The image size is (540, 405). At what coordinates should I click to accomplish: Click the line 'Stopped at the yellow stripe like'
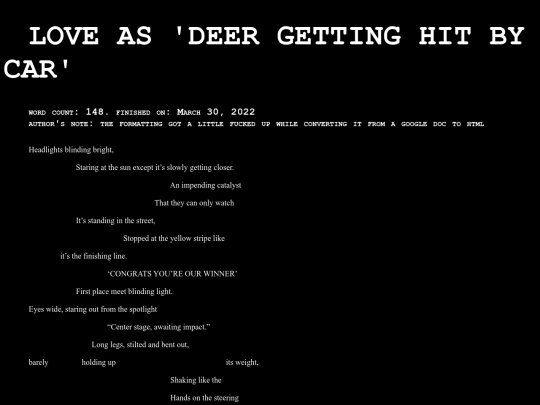click(174, 238)
